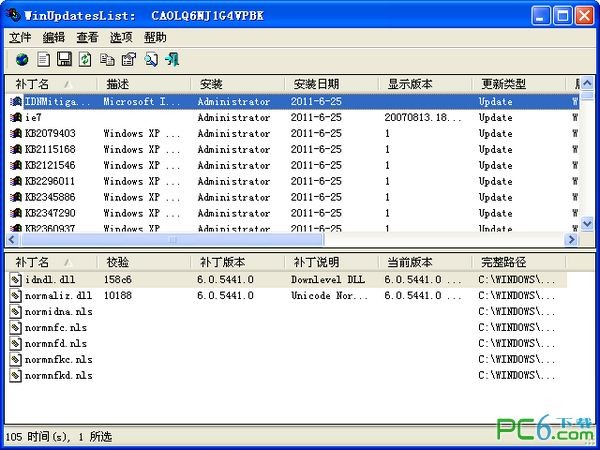This screenshot has width=600, height=450.
Task: Click the Unicode Nor... description cell
Action: click(x=329, y=296)
